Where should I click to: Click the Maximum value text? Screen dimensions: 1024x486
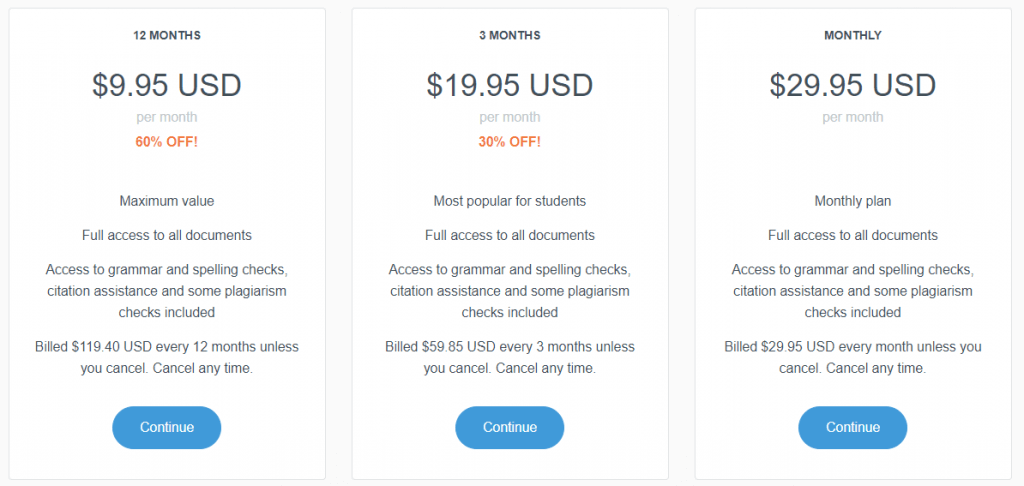[x=167, y=201]
